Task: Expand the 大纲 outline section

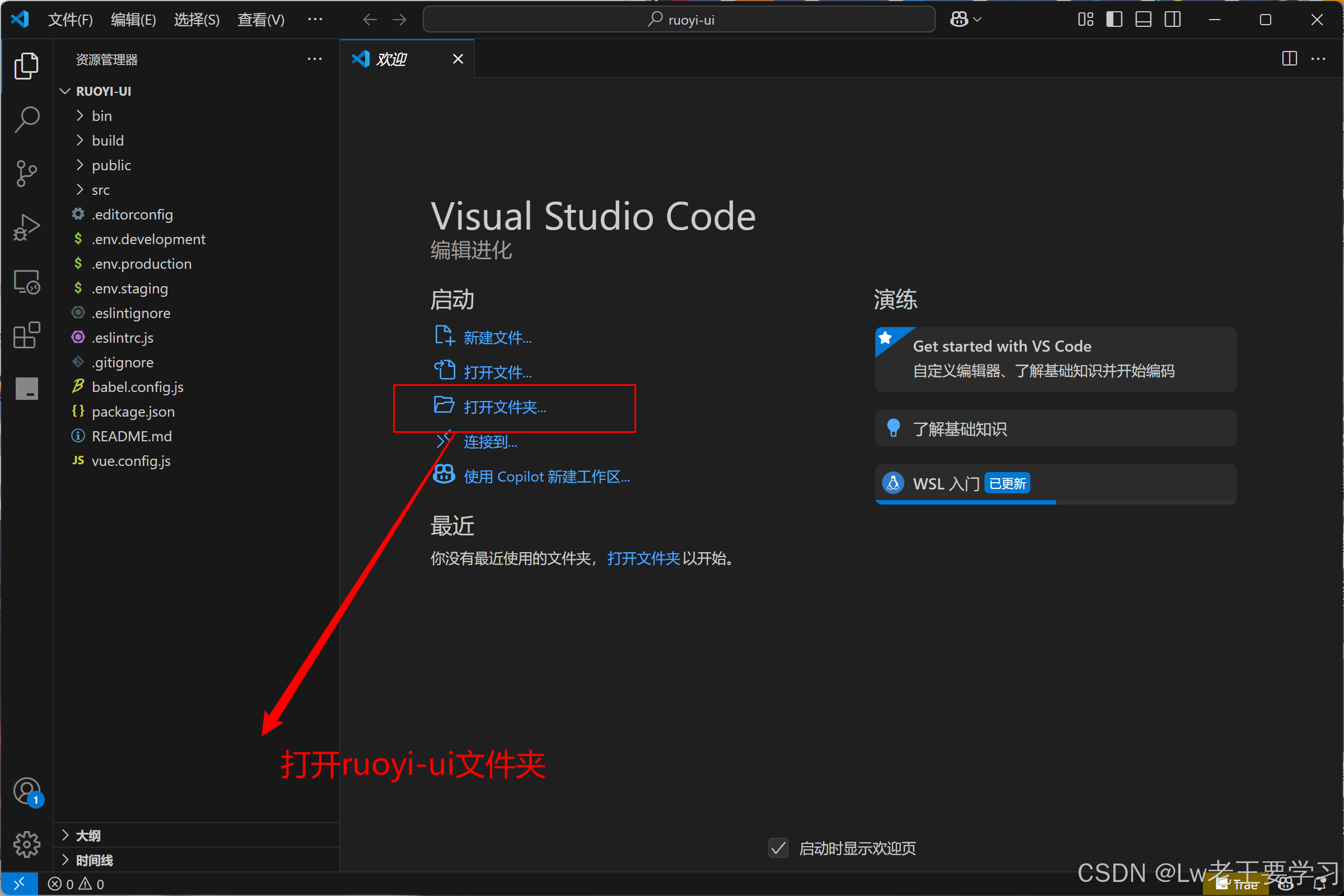Action: coord(88,836)
